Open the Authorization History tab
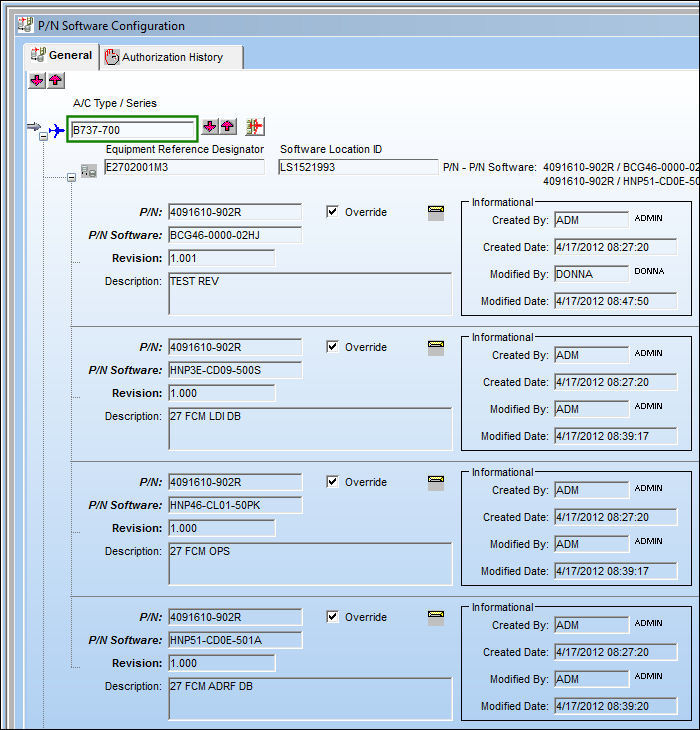 point(171,58)
